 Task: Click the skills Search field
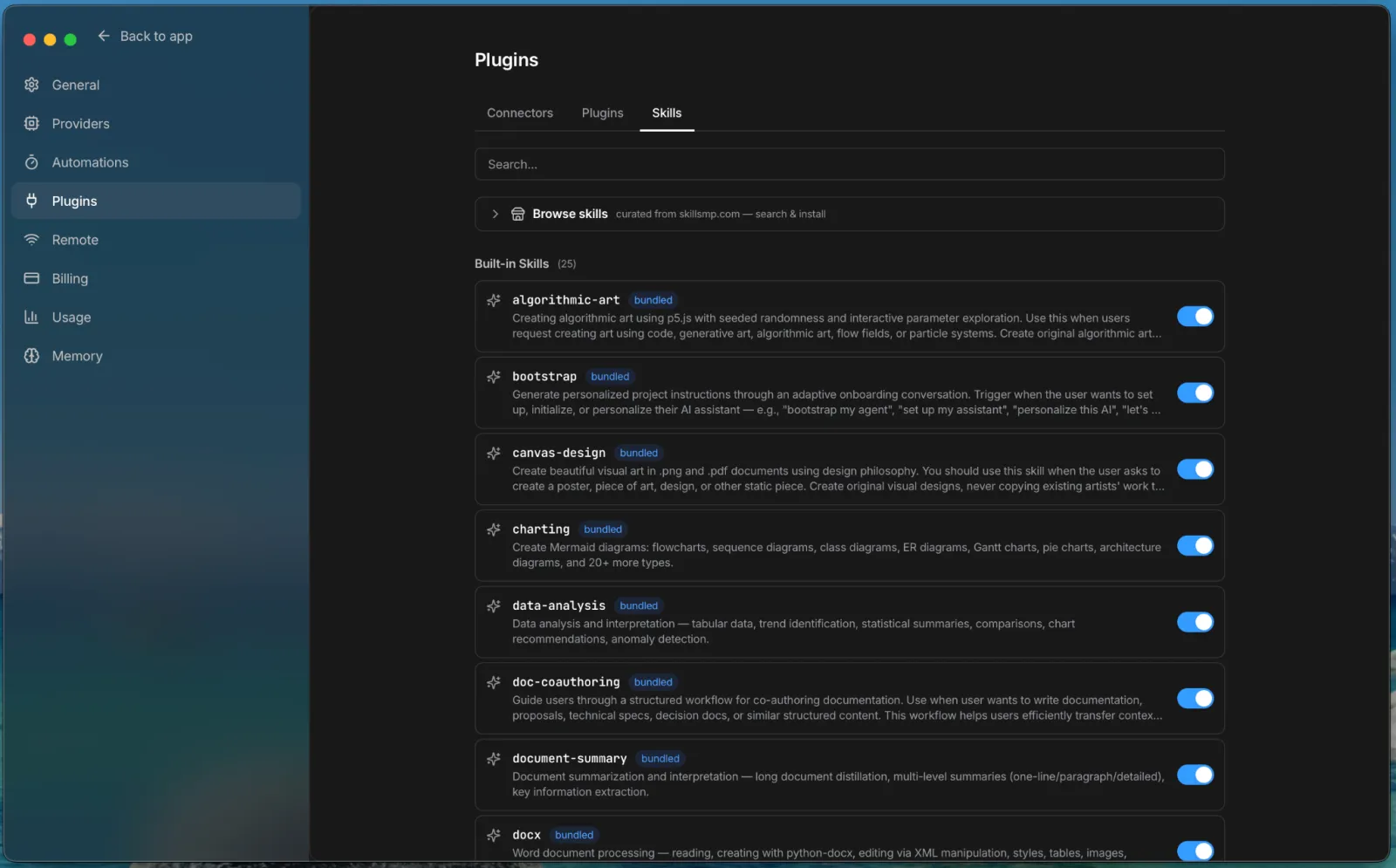pos(848,164)
